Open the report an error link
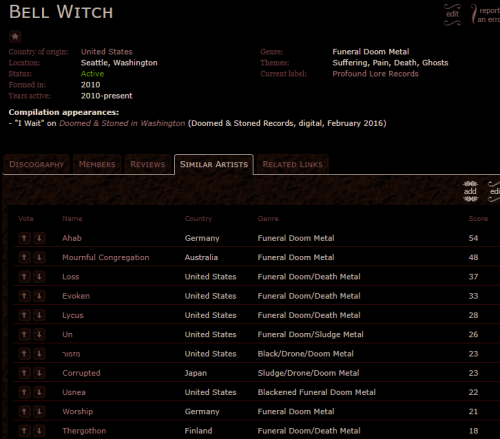This screenshot has height=439, width=500. [486, 15]
